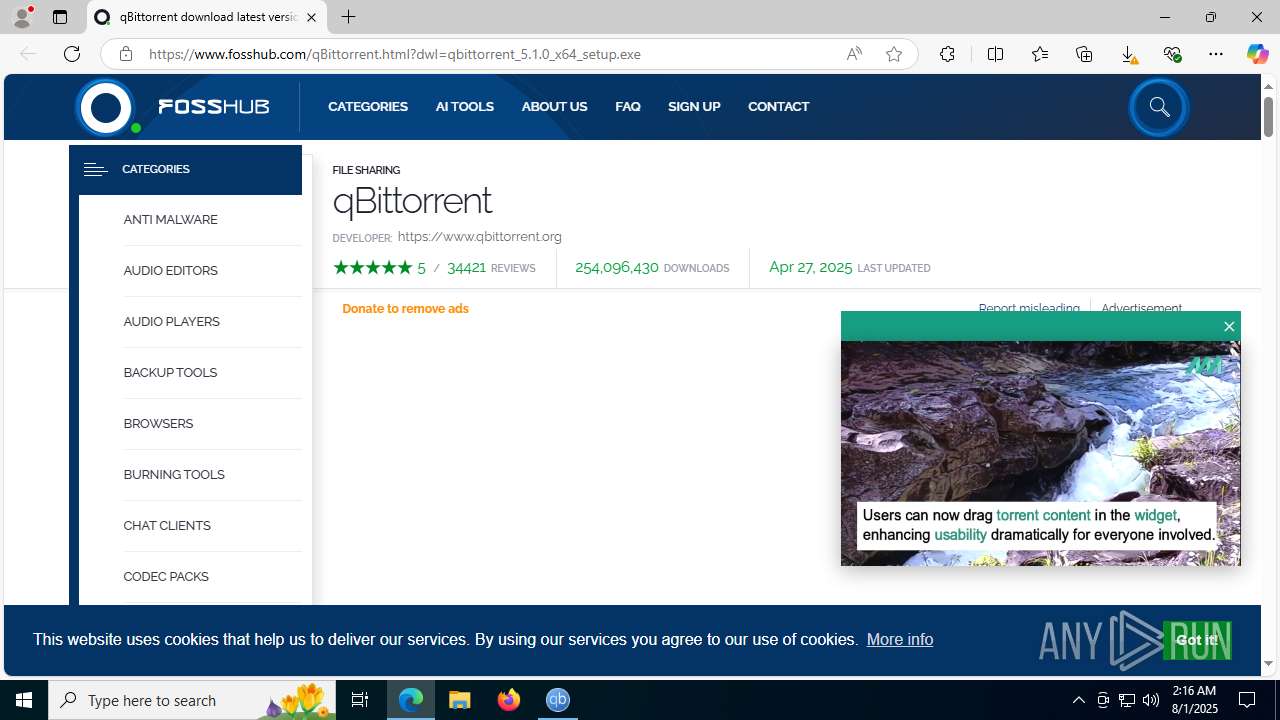Open Read aloud icon in address bar
Image resolution: width=1280 pixels, height=720 pixels.
[x=854, y=54]
